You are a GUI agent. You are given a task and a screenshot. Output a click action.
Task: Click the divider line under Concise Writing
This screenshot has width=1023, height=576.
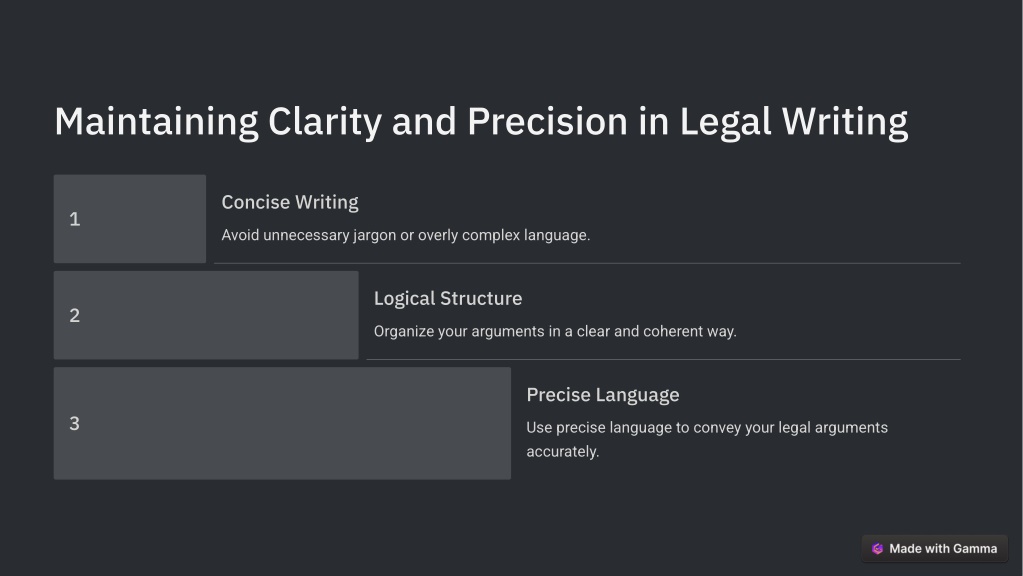587,264
